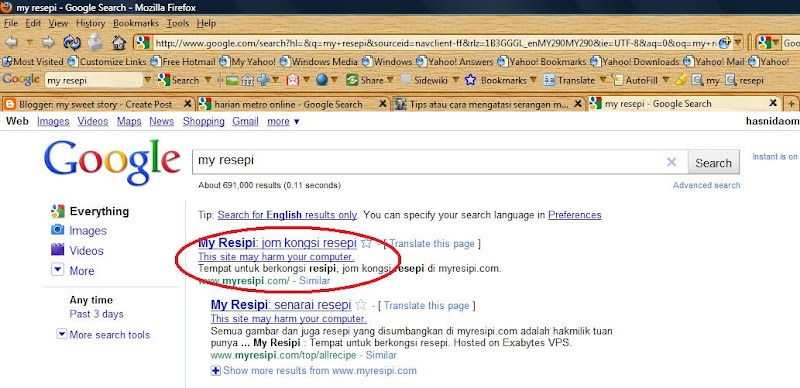Click the Google logo
800x388 pixels.
[x=112, y=162]
